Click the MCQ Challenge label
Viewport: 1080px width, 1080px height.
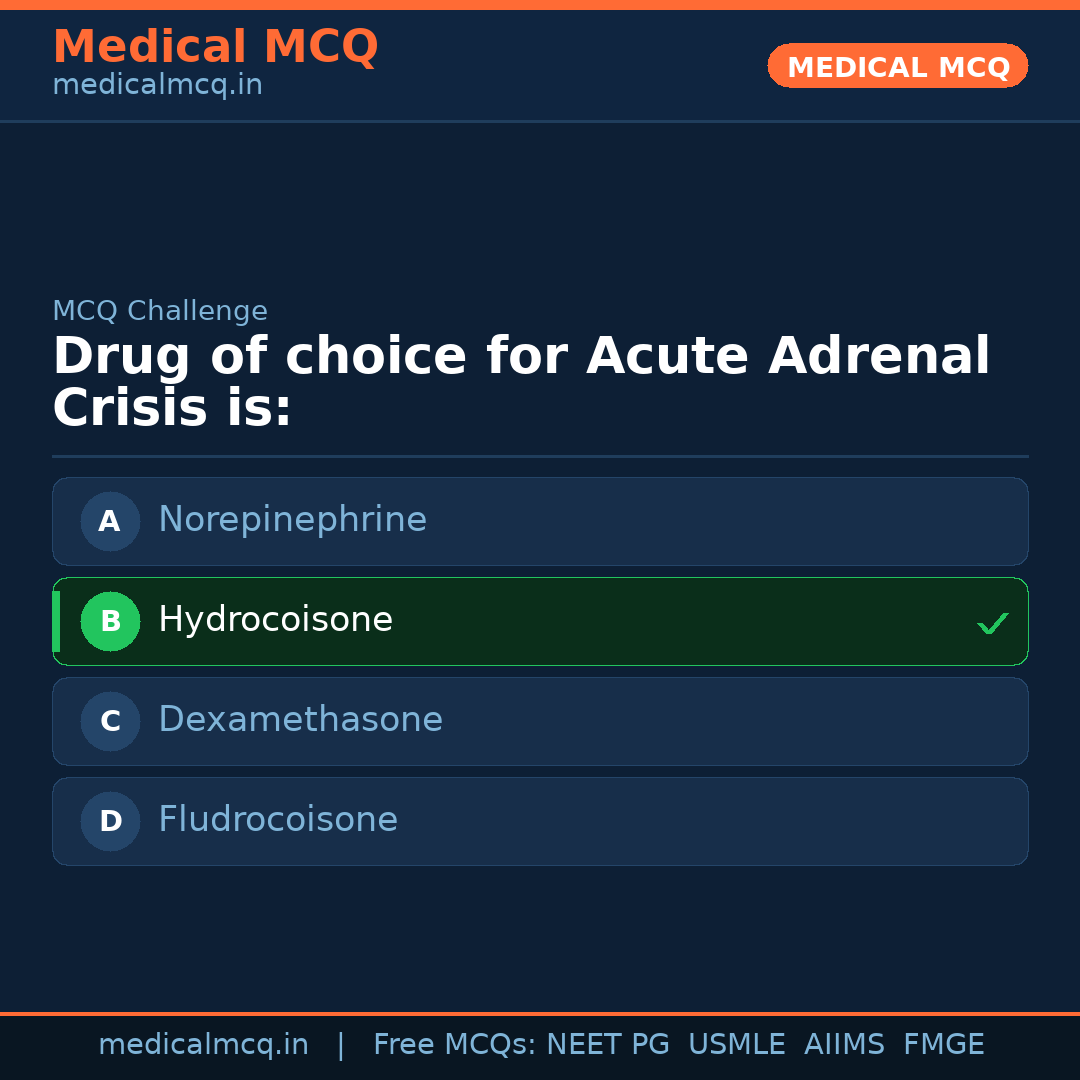coord(160,311)
